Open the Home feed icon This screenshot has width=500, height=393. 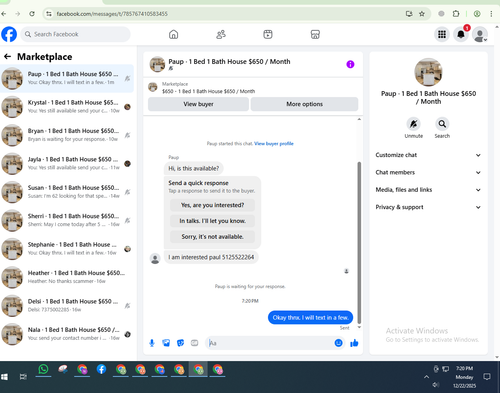pyautogui.click(x=173, y=34)
